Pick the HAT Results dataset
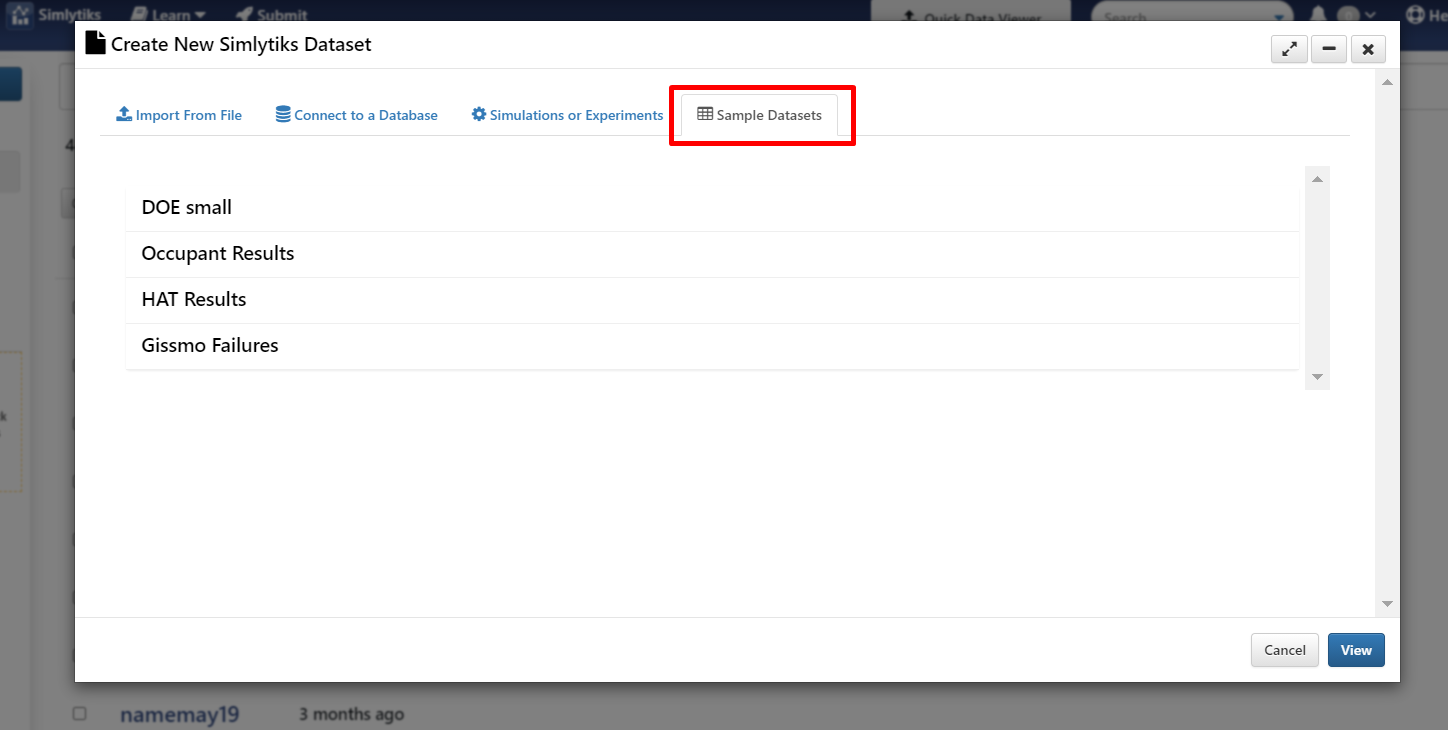The width and height of the screenshot is (1448, 730). coord(712,300)
